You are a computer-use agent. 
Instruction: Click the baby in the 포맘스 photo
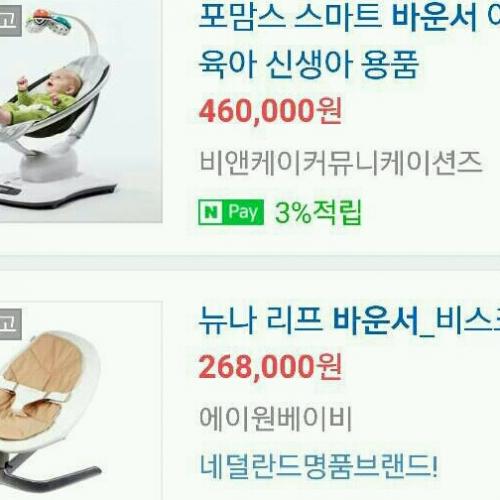pos(42,97)
